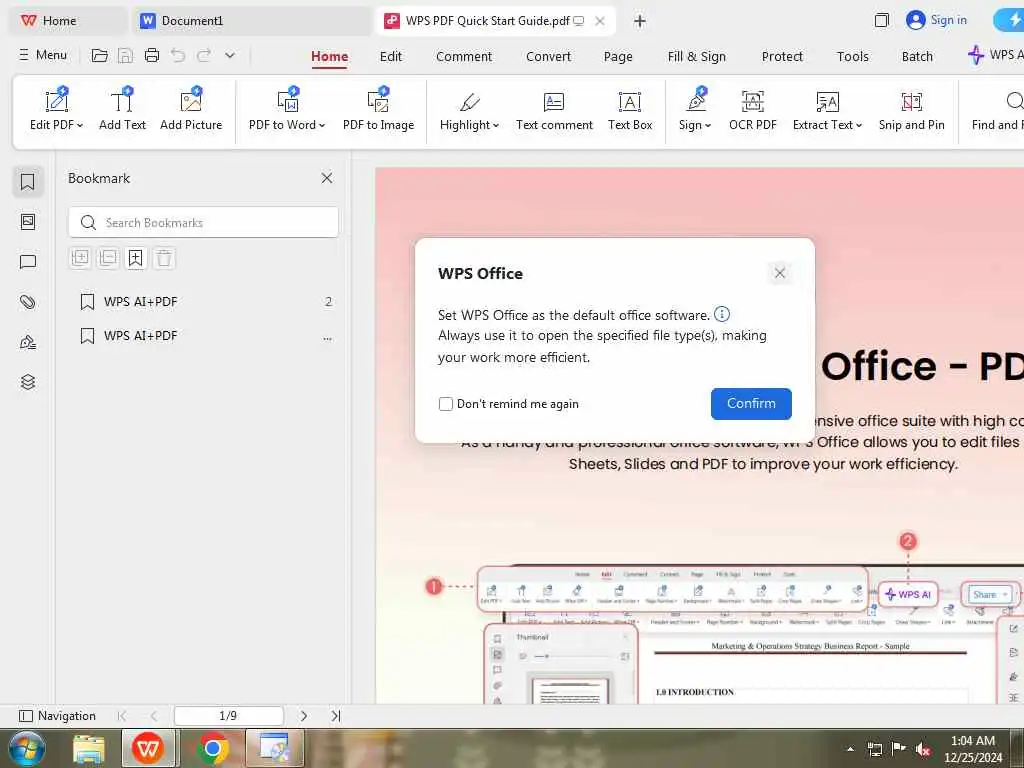Open Chrome from the taskbar

click(212, 748)
